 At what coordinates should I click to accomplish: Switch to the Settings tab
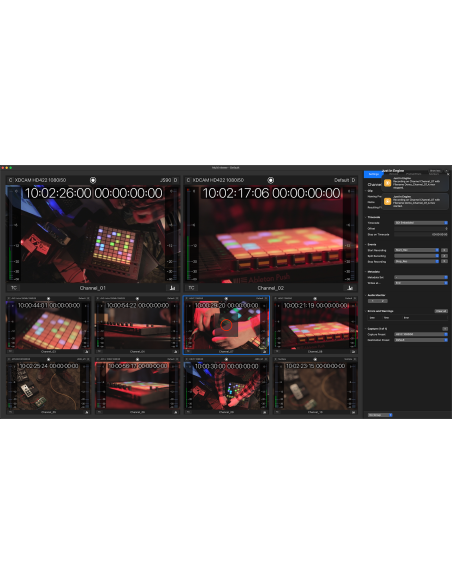click(x=373, y=174)
